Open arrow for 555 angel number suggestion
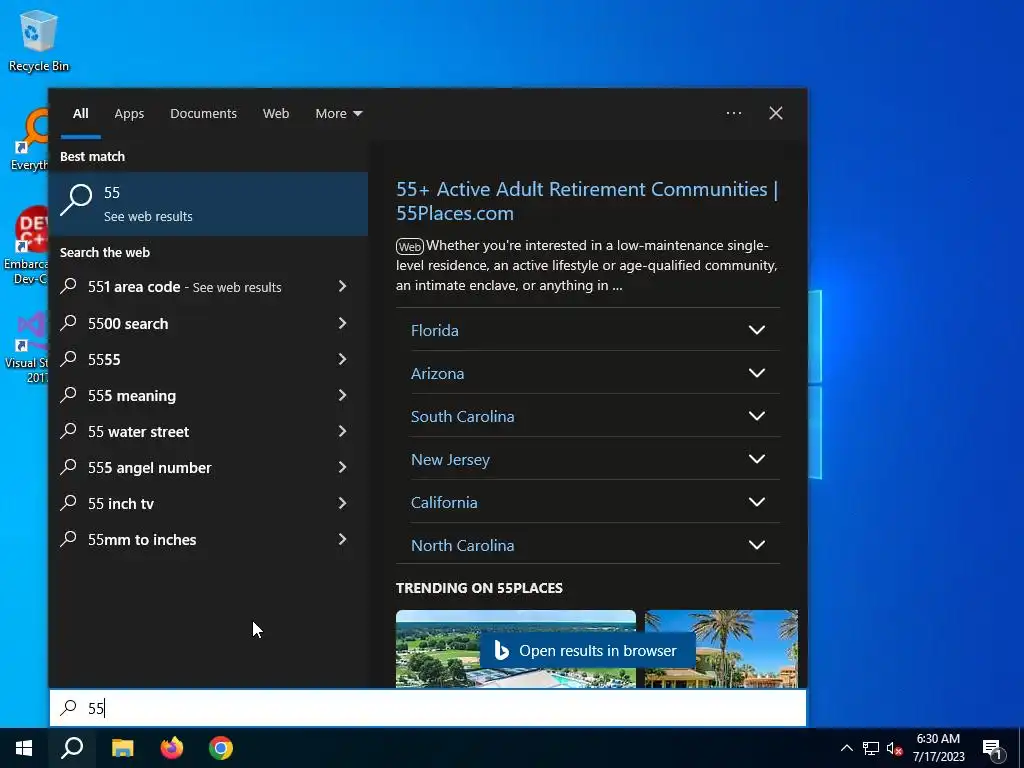 tap(342, 466)
